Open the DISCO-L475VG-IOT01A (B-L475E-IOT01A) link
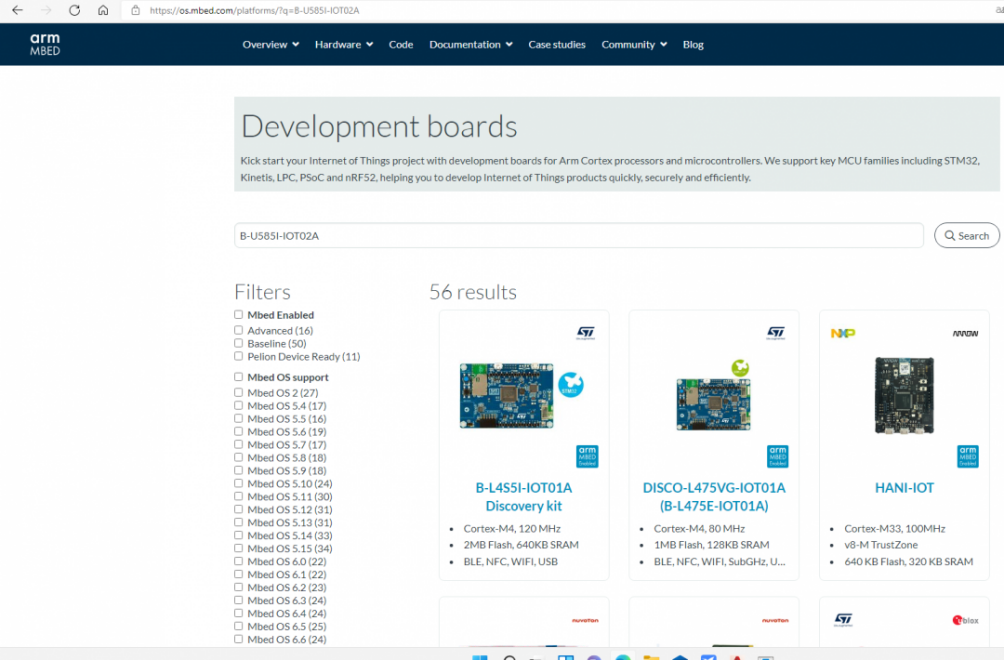 [x=714, y=497]
